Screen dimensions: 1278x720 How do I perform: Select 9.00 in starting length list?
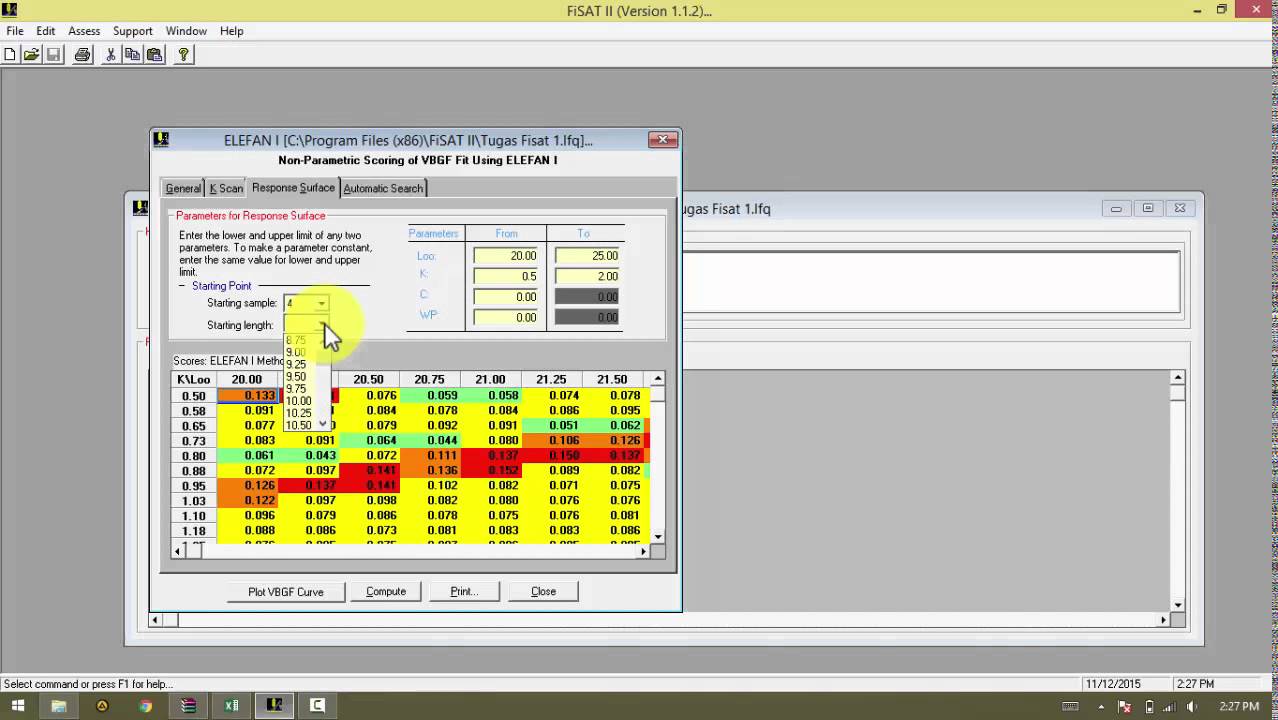point(296,352)
